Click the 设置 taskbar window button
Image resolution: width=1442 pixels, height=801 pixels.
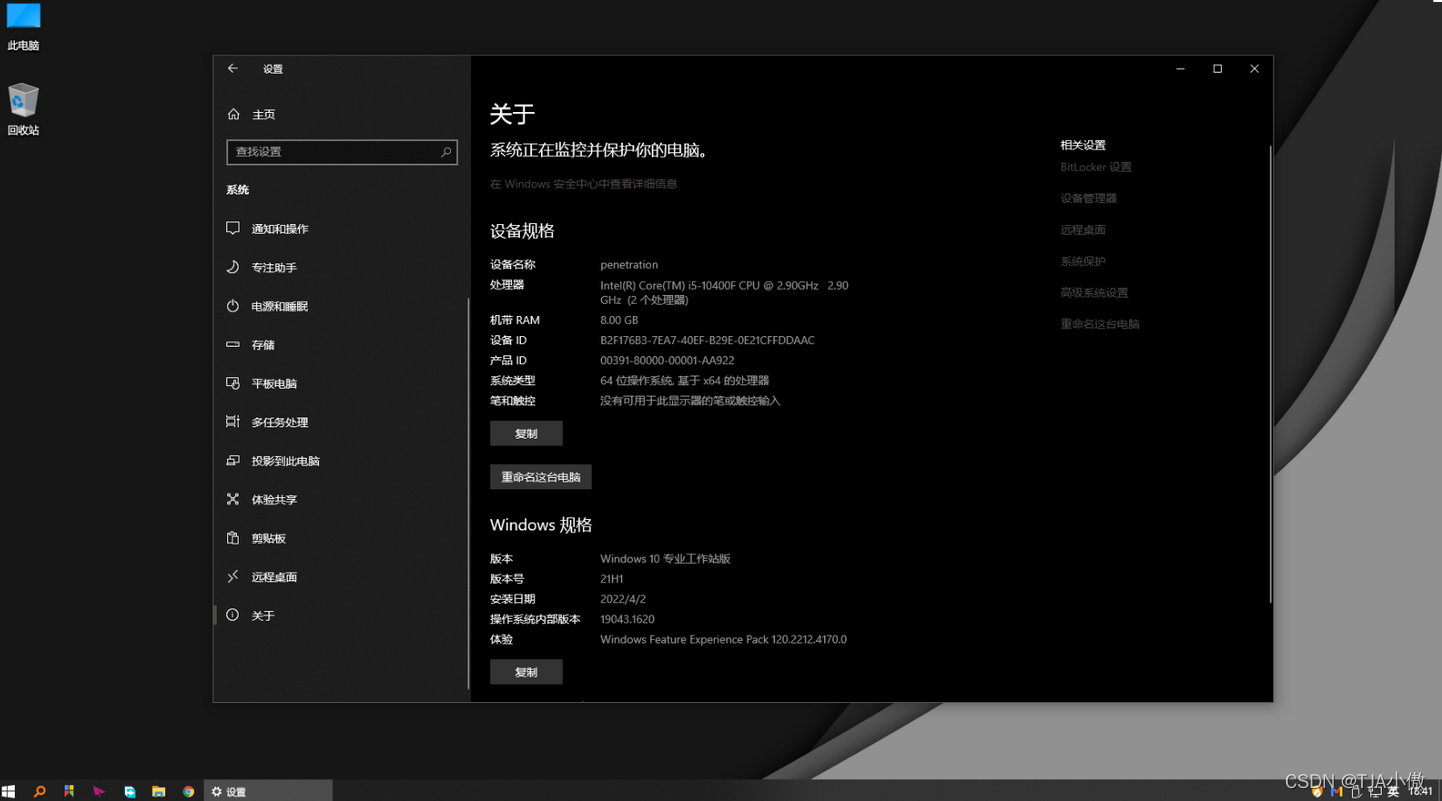point(268,791)
